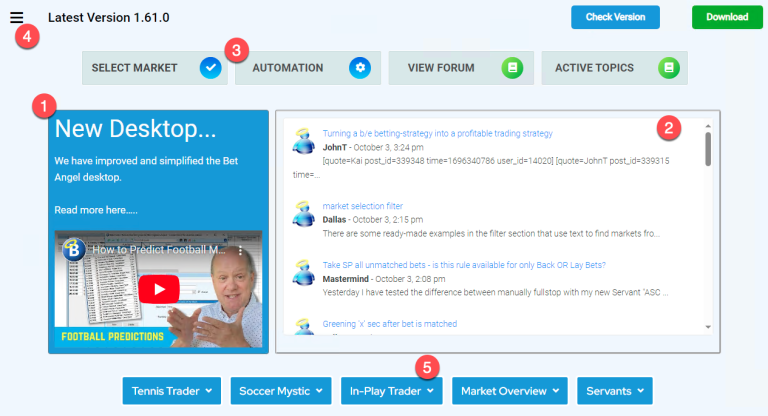Open 'Turning a b/e betting-strategy' forum topic
The height and width of the screenshot is (416, 768).
(437, 133)
